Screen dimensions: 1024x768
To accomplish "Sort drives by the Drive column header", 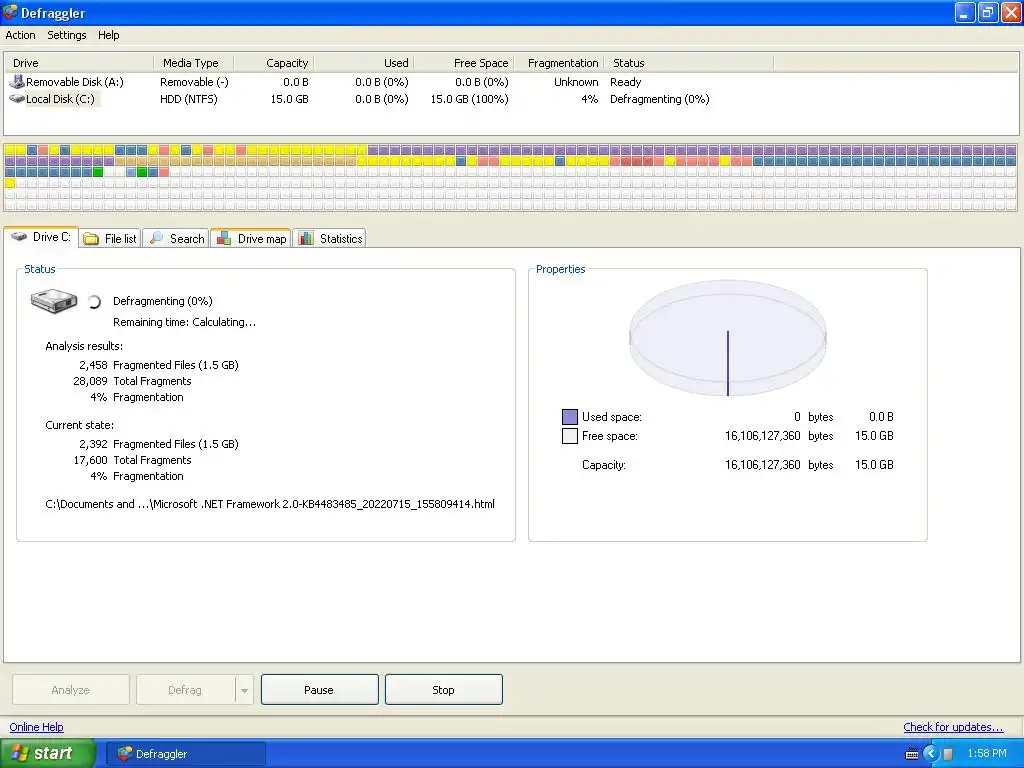I will click(79, 63).
